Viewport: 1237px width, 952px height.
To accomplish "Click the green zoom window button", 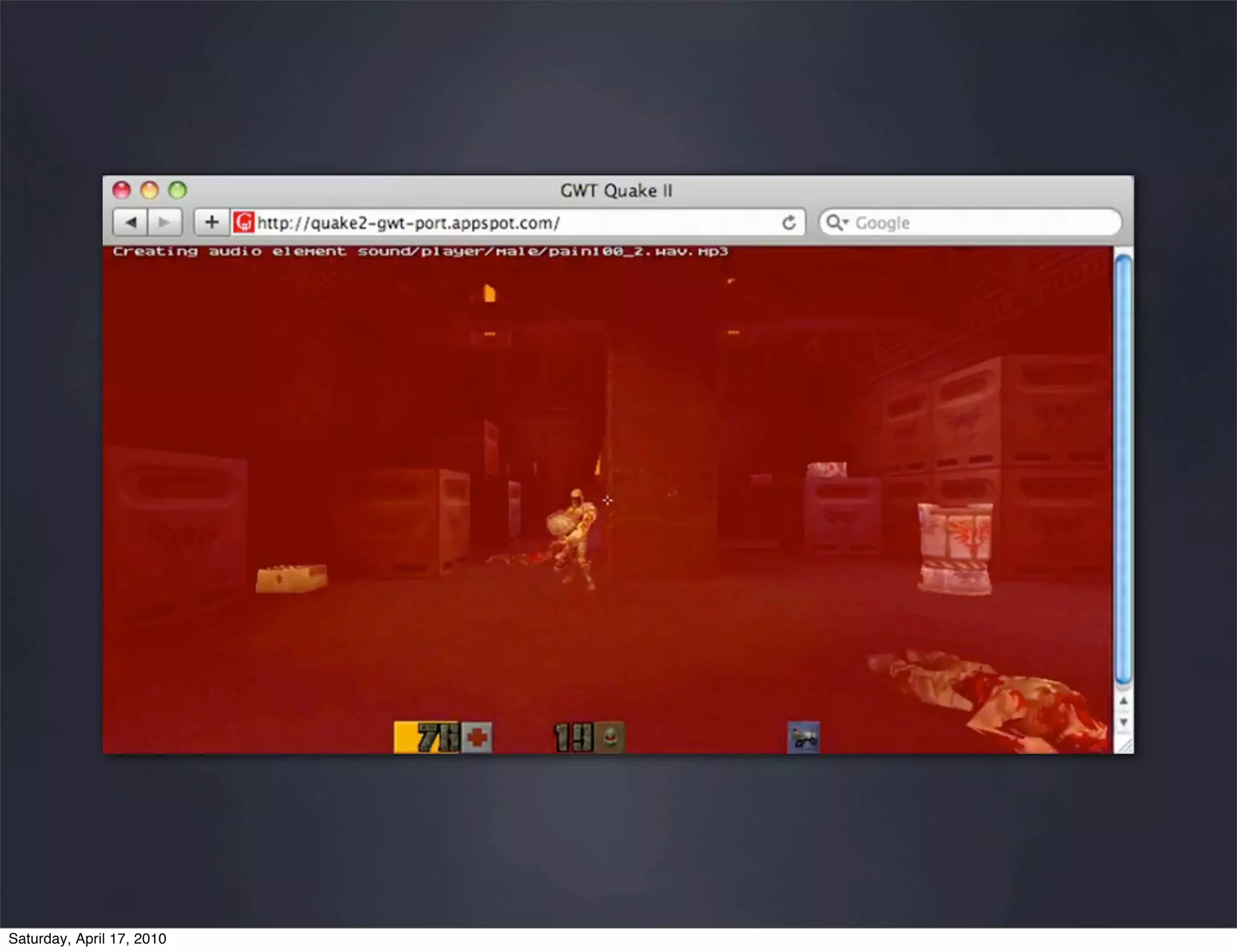I will 178,190.
